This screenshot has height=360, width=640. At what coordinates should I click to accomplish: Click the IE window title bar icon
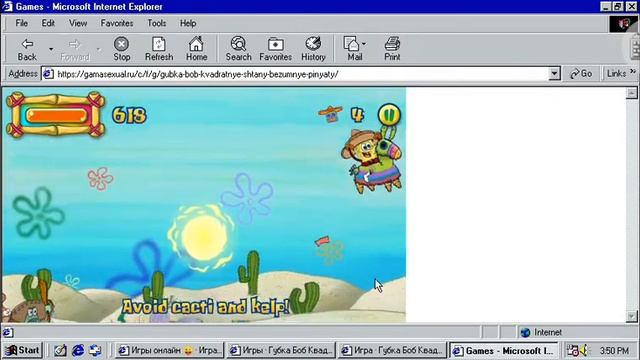coord(7,7)
